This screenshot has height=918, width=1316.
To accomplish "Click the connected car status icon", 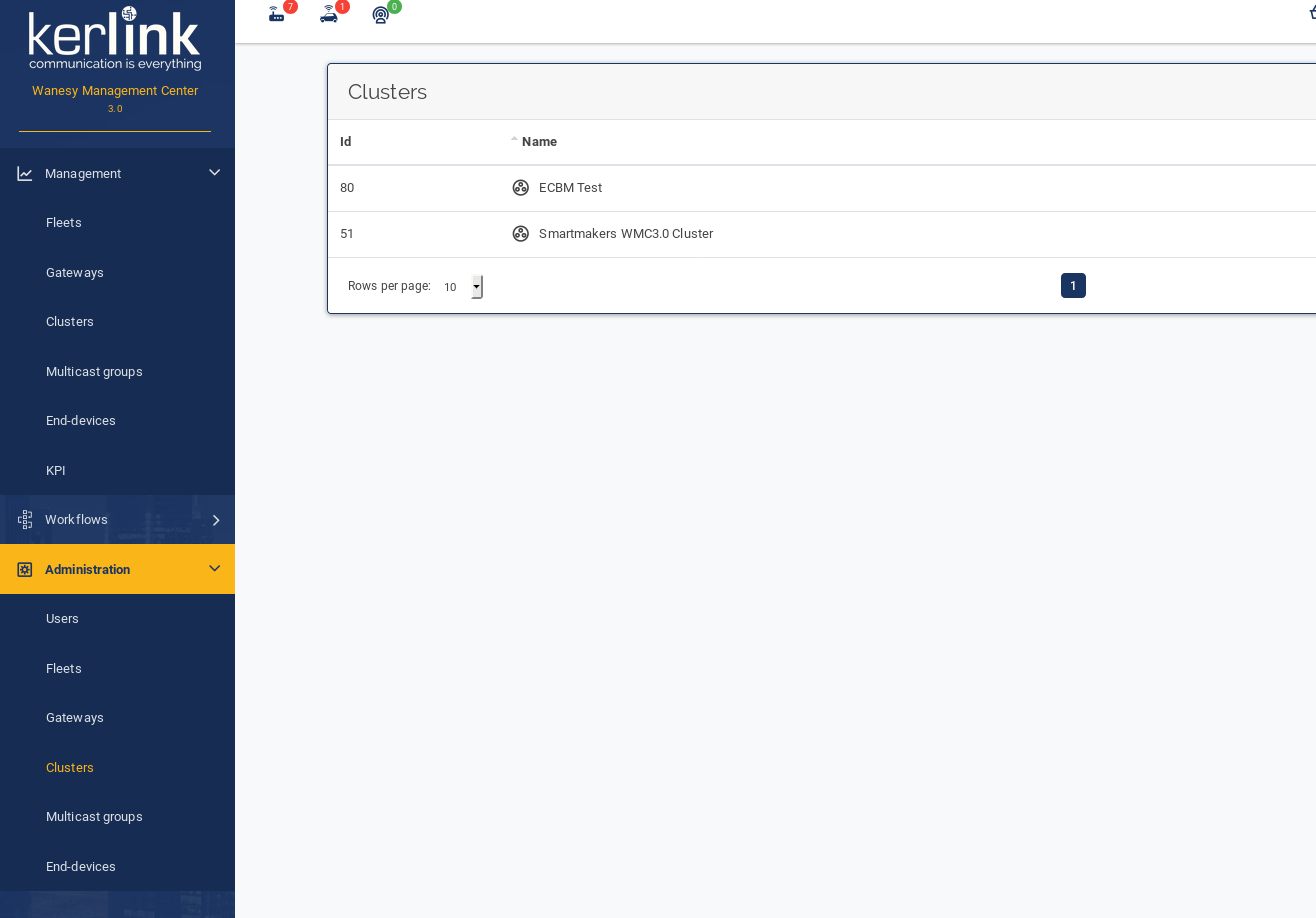I will [328, 15].
